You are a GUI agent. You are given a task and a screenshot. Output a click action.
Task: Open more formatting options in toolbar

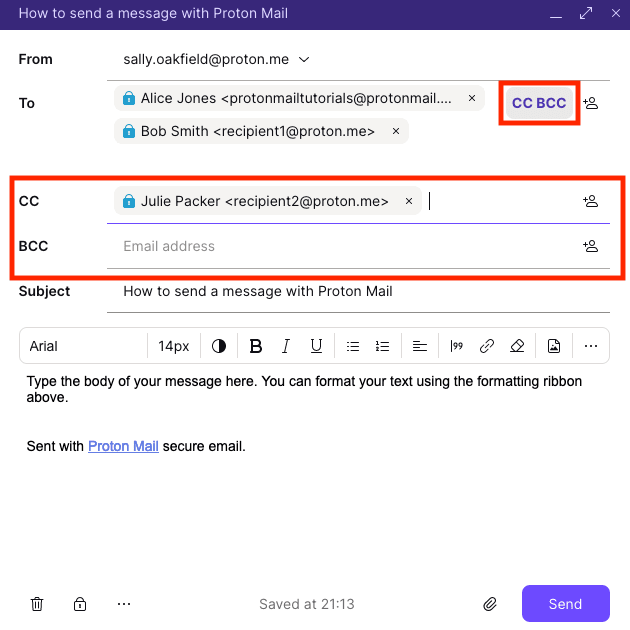[x=591, y=346]
